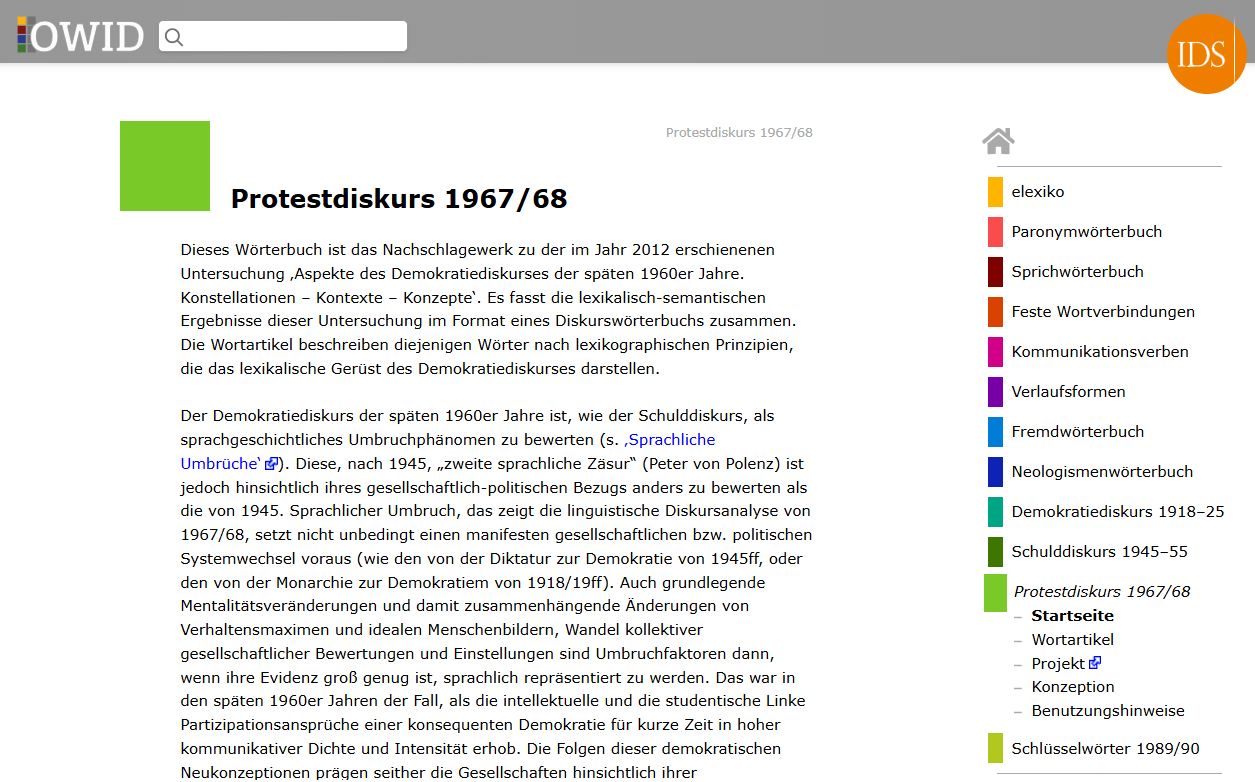Click the blue square beside Fremdwörterbuch

(995, 431)
